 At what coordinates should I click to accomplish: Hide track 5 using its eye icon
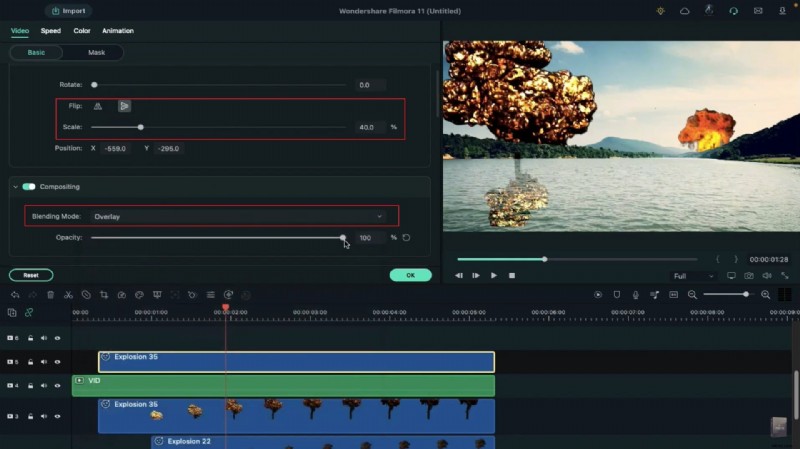click(x=58, y=362)
